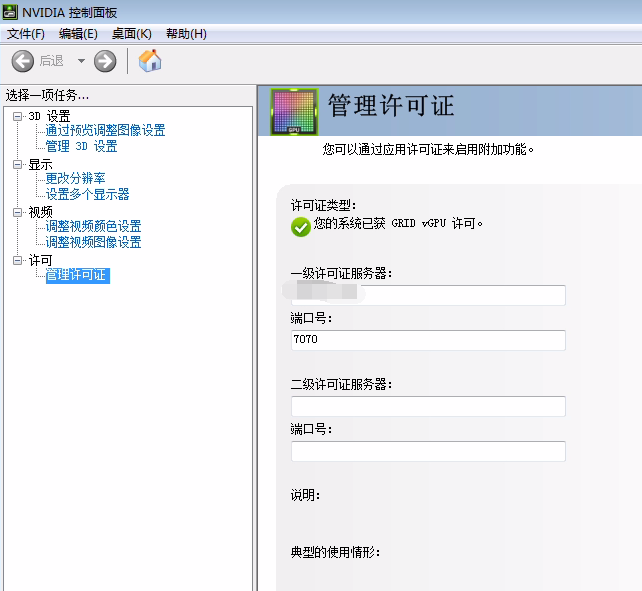Open the 文件(F) menu
Image resolution: width=642 pixels, height=591 pixels.
26,34
